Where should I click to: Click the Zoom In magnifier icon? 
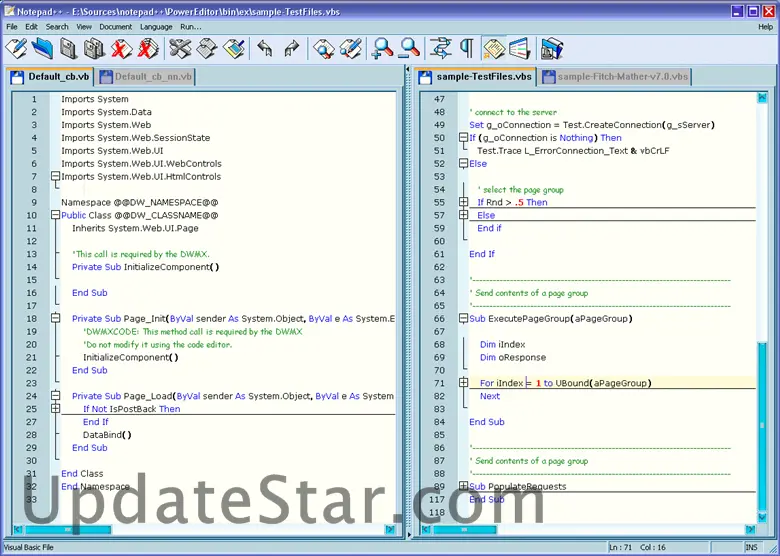click(x=382, y=48)
